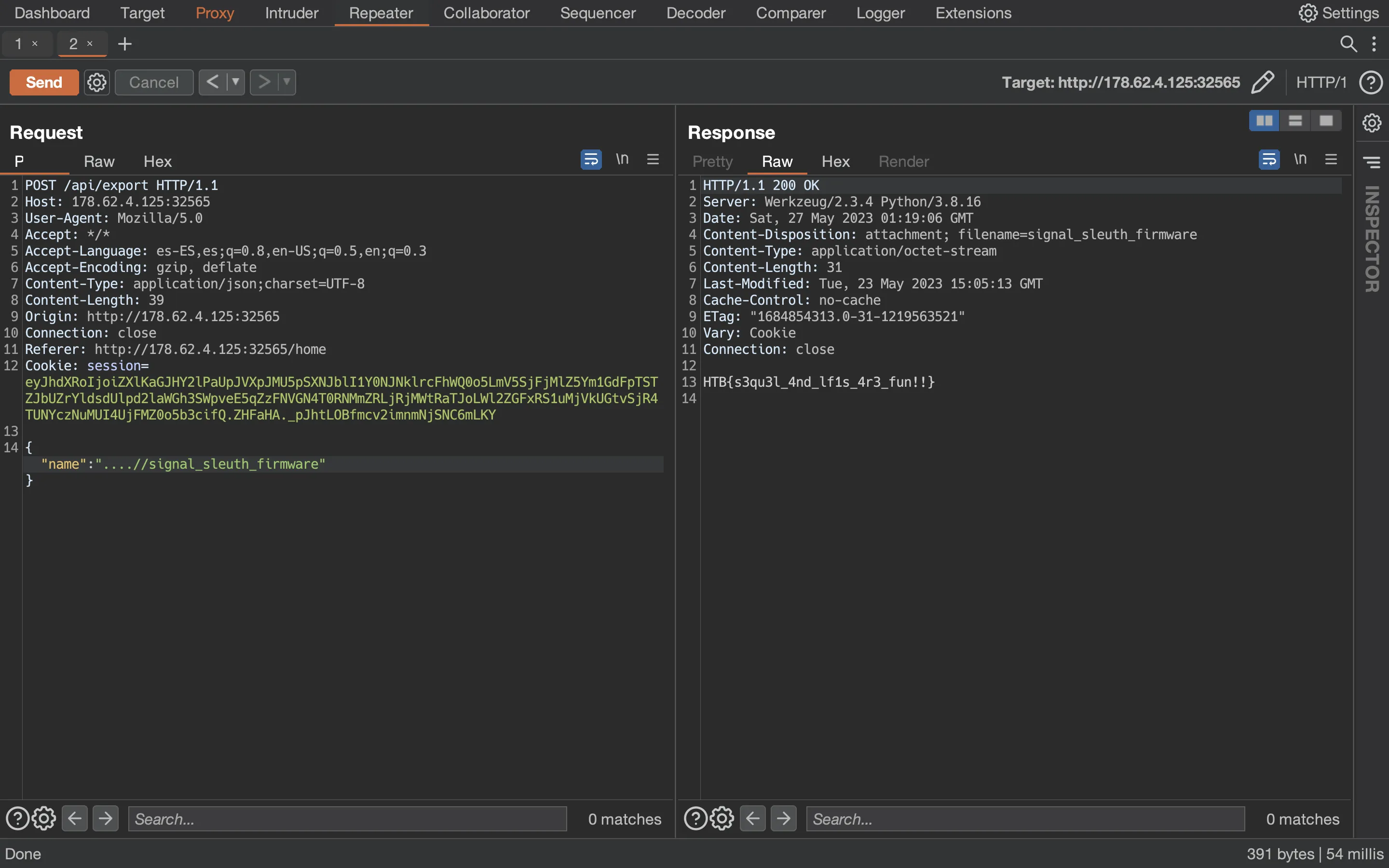This screenshot has width=1389, height=868.
Task: Open Response search settings gear
Action: (722, 819)
